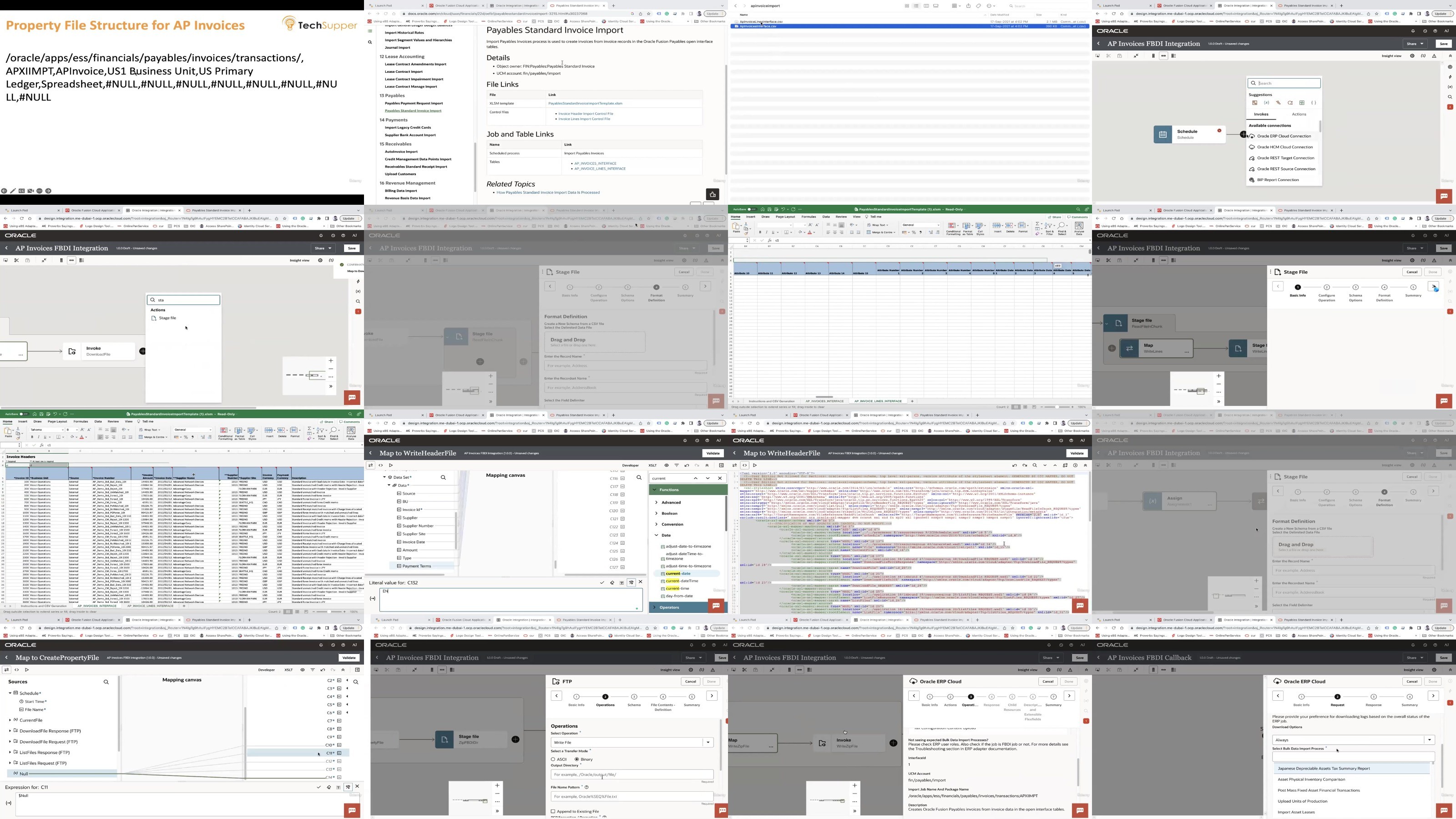Check the Append to Existing File box
The width and height of the screenshot is (1456, 819).
[x=553, y=811]
